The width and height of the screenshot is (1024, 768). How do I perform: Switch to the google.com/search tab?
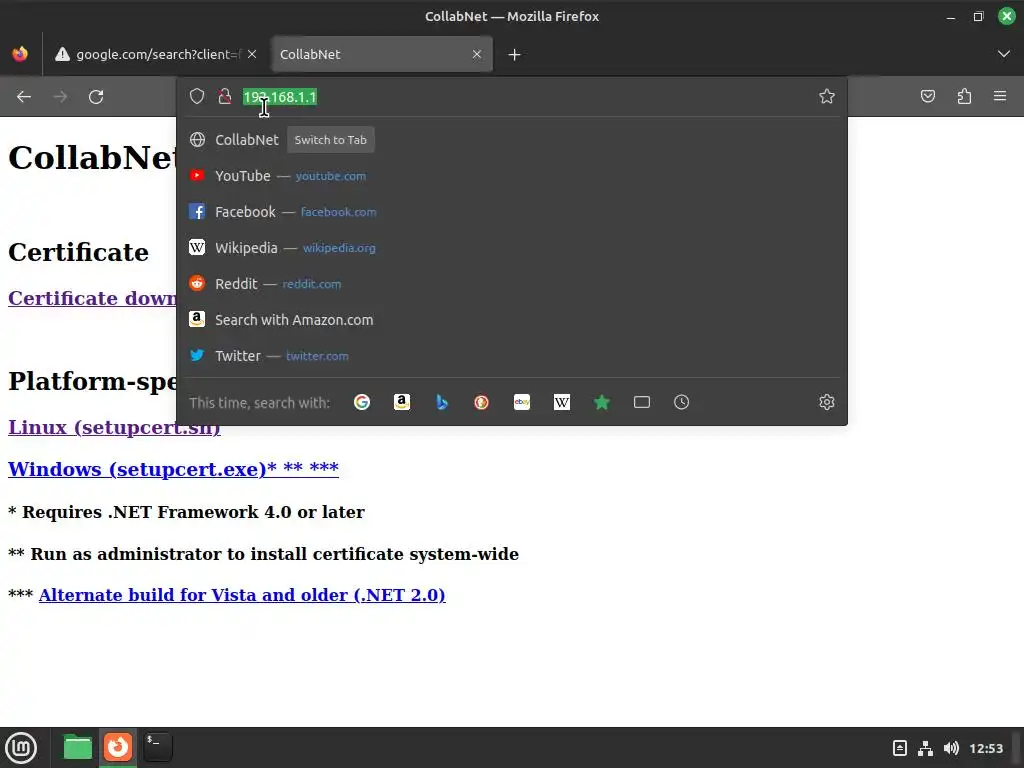click(x=156, y=54)
